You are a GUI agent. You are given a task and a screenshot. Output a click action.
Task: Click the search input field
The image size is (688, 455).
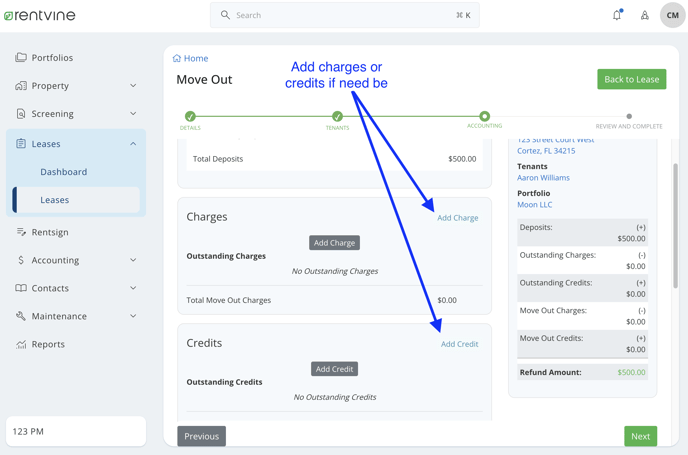[x=344, y=15]
